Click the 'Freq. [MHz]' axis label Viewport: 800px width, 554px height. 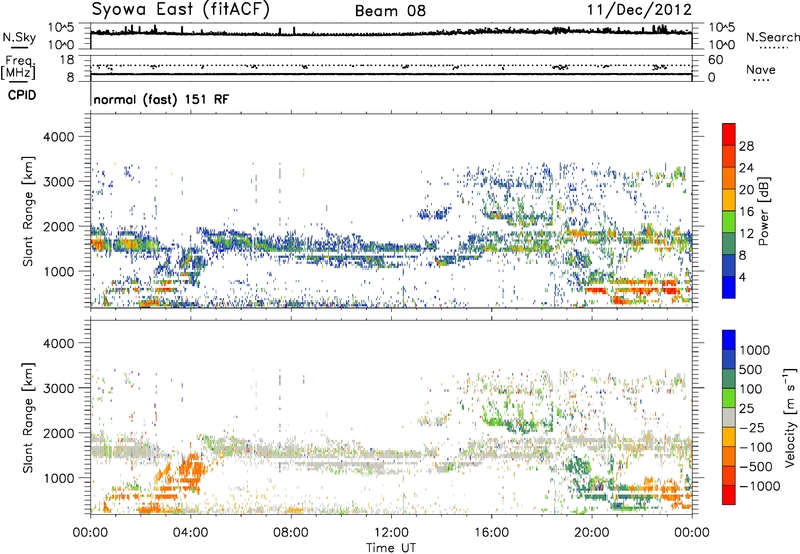[x=18, y=68]
